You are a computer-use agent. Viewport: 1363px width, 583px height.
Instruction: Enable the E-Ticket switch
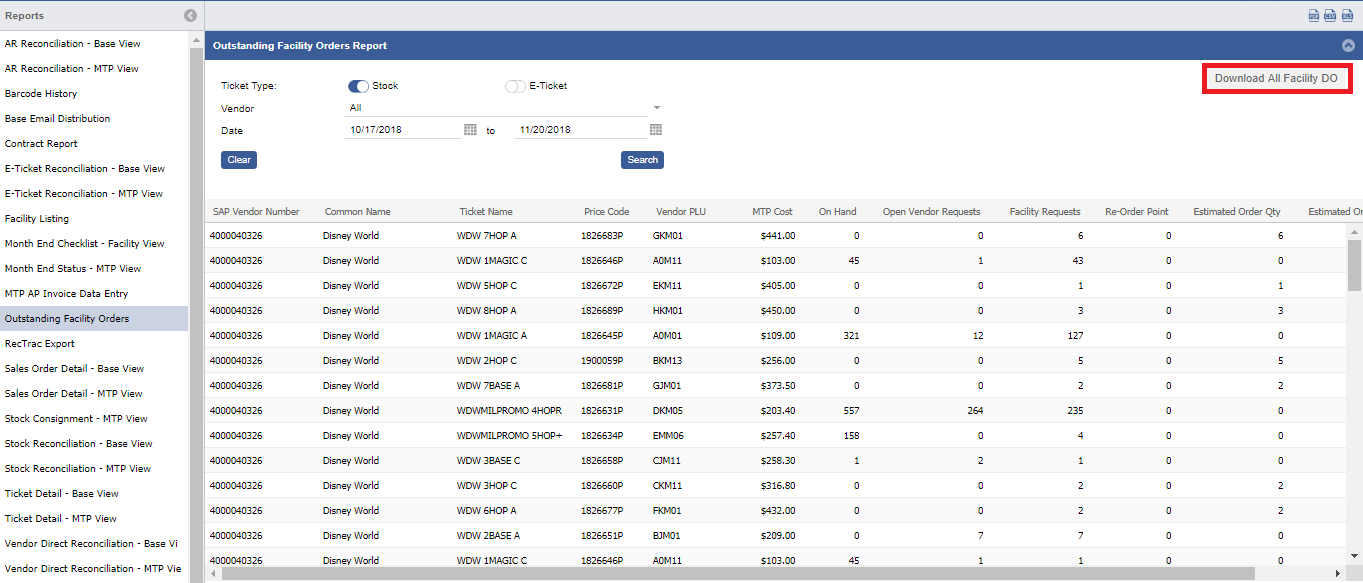[x=515, y=86]
